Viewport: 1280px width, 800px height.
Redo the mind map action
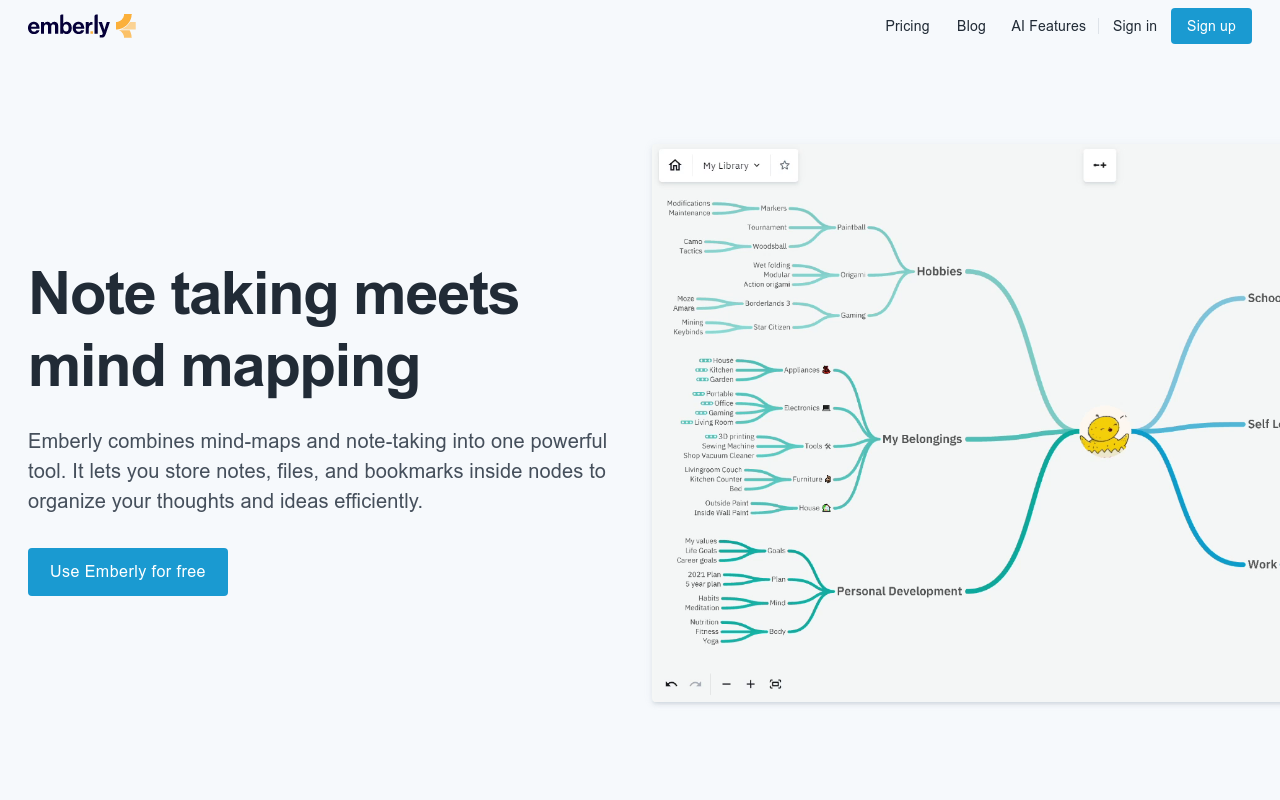pyautogui.click(x=695, y=684)
